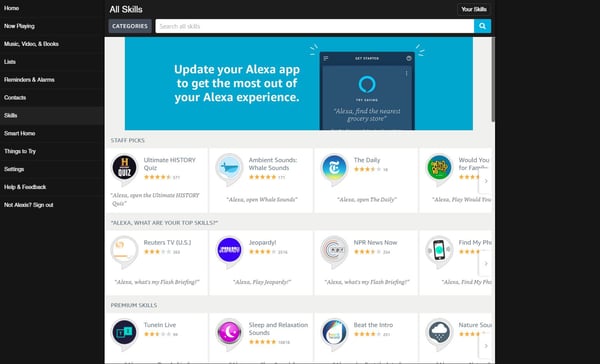Open NPR News Now title link
Screen dimensions: 600x364
tap(375, 242)
